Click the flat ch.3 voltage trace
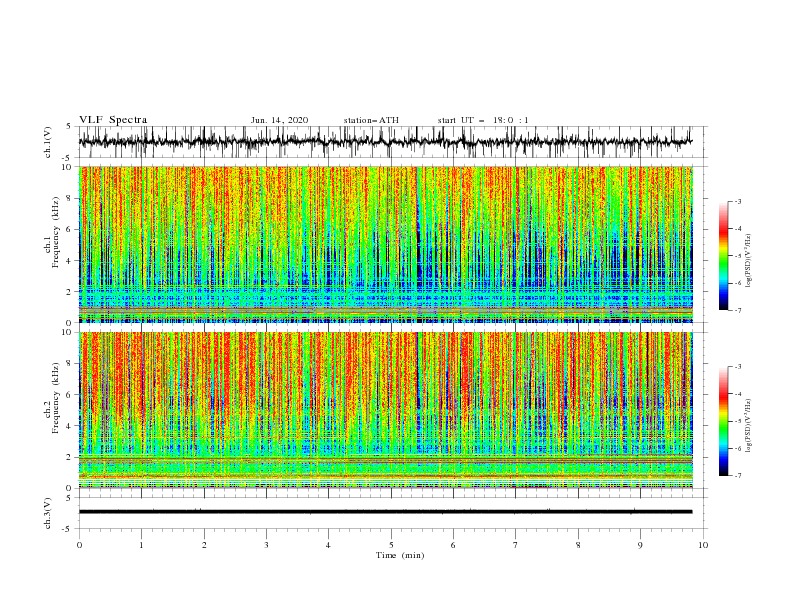792x612 pixels. pos(385,512)
